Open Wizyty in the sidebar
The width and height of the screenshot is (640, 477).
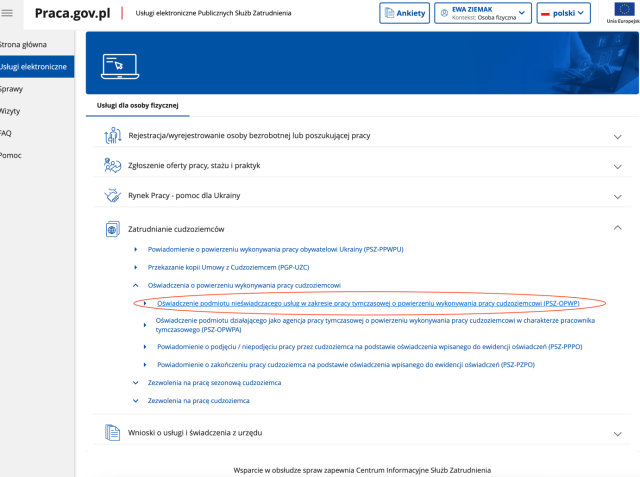tap(11, 111)
